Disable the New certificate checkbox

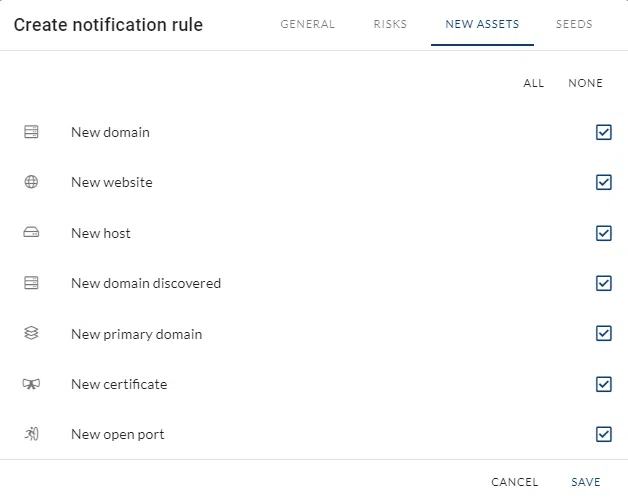[x=603, y=384]
